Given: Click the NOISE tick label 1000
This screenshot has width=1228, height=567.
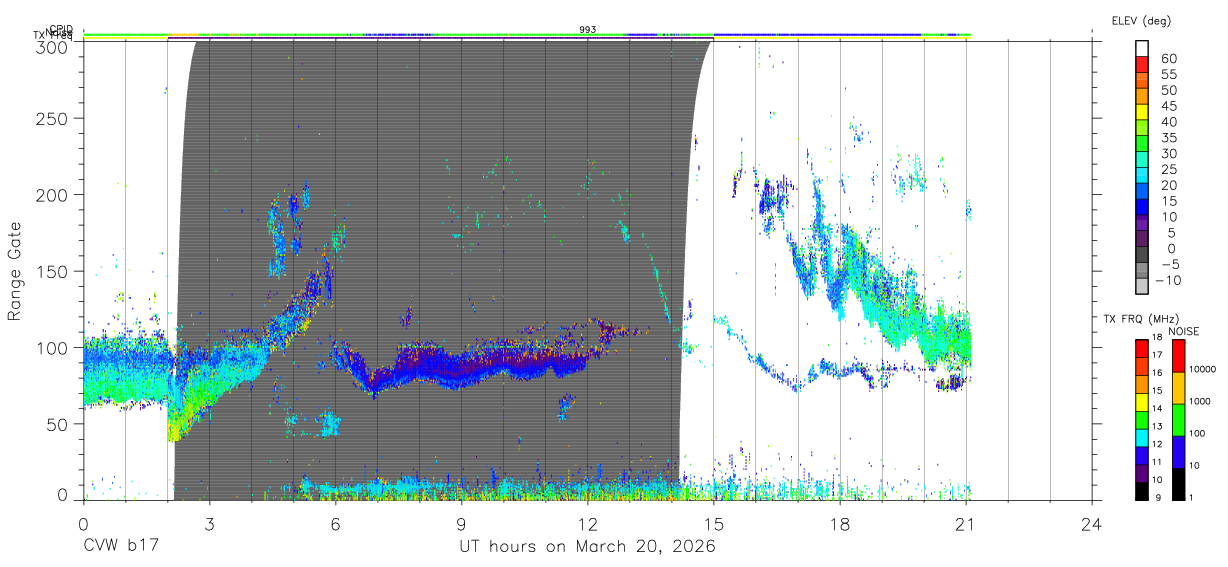Looking at the screenshot, I should (x=1201, y=401).
